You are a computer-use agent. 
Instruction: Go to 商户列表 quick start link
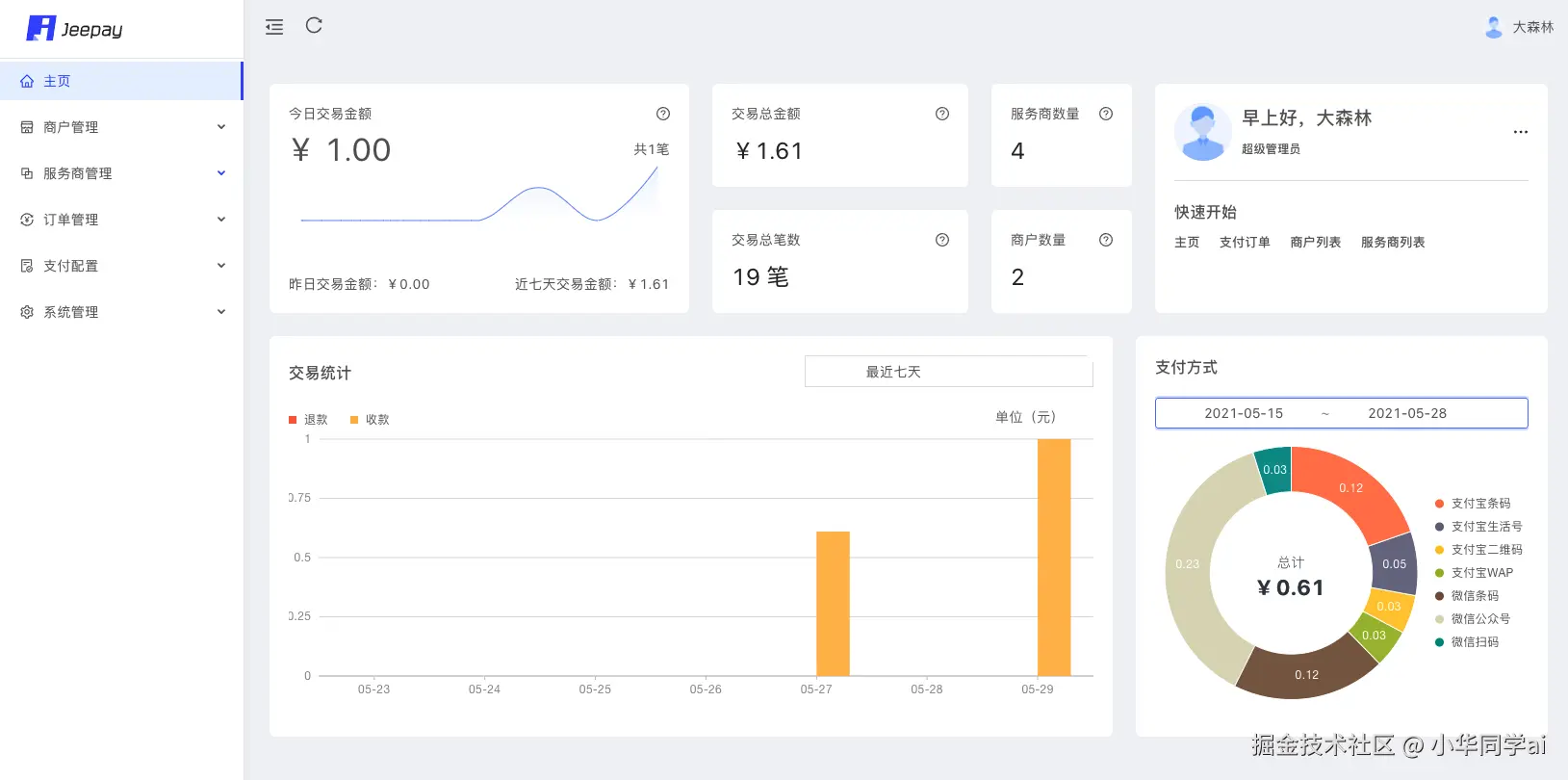[1316, 243]
